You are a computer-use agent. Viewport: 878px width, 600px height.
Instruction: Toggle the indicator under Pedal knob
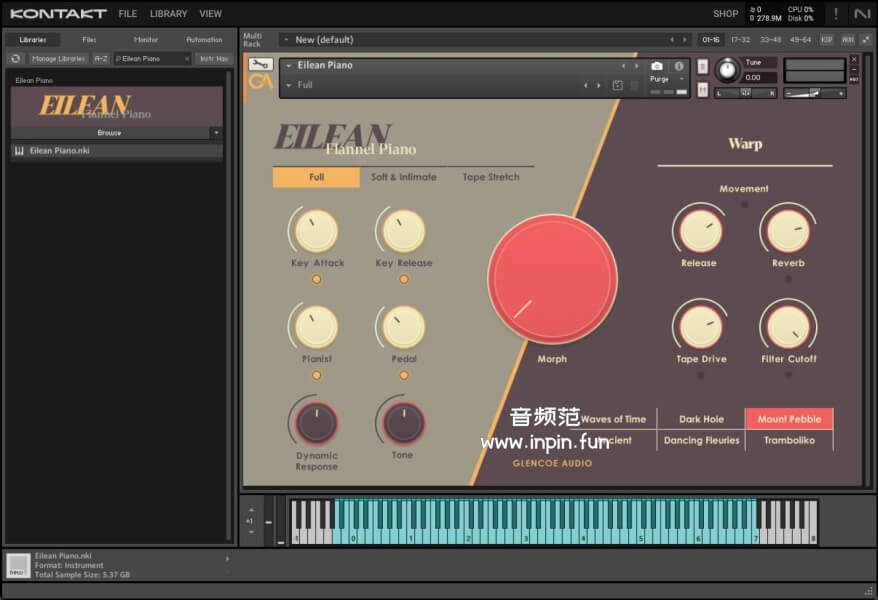404,375
